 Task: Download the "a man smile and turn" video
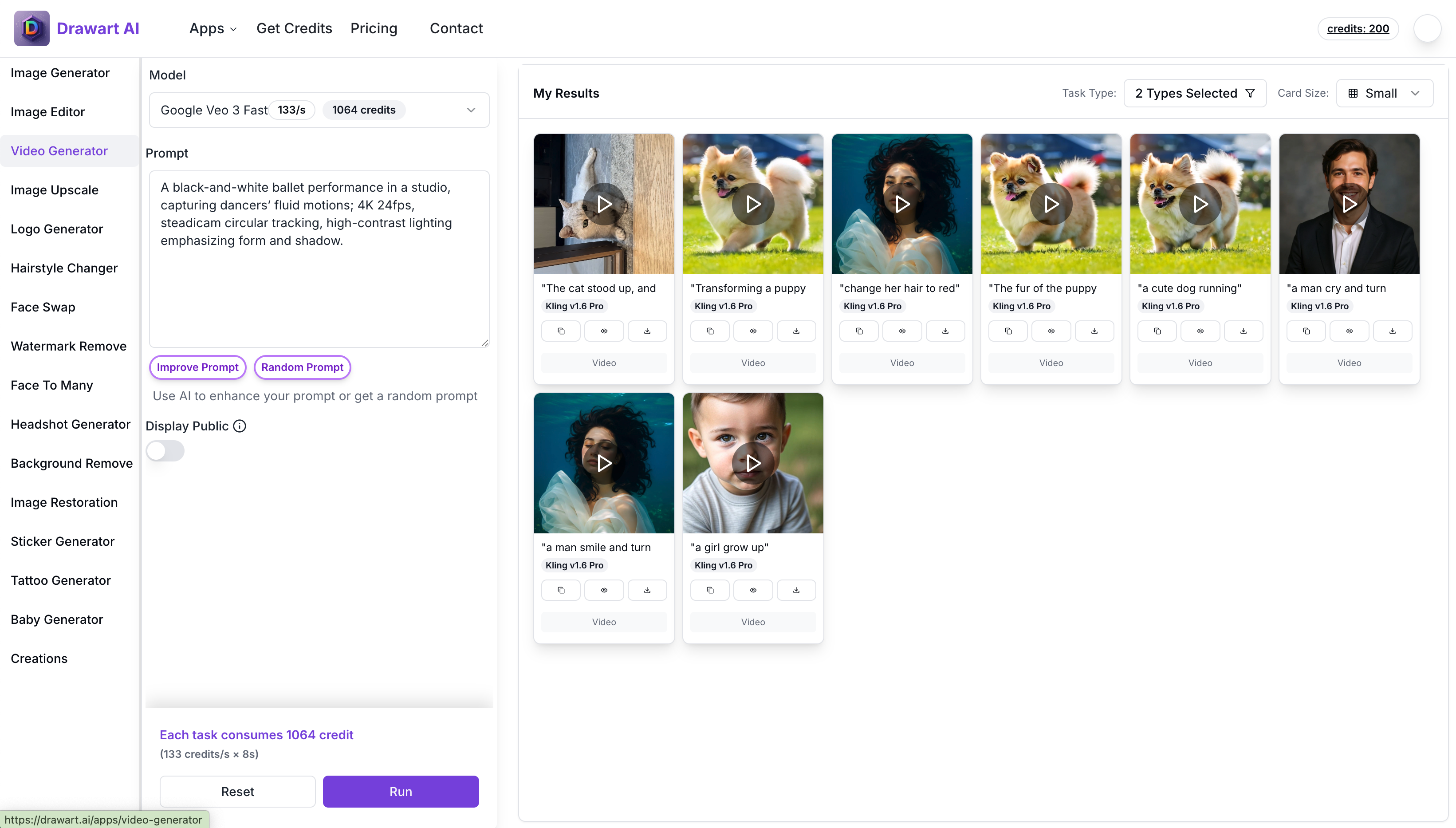647,590
